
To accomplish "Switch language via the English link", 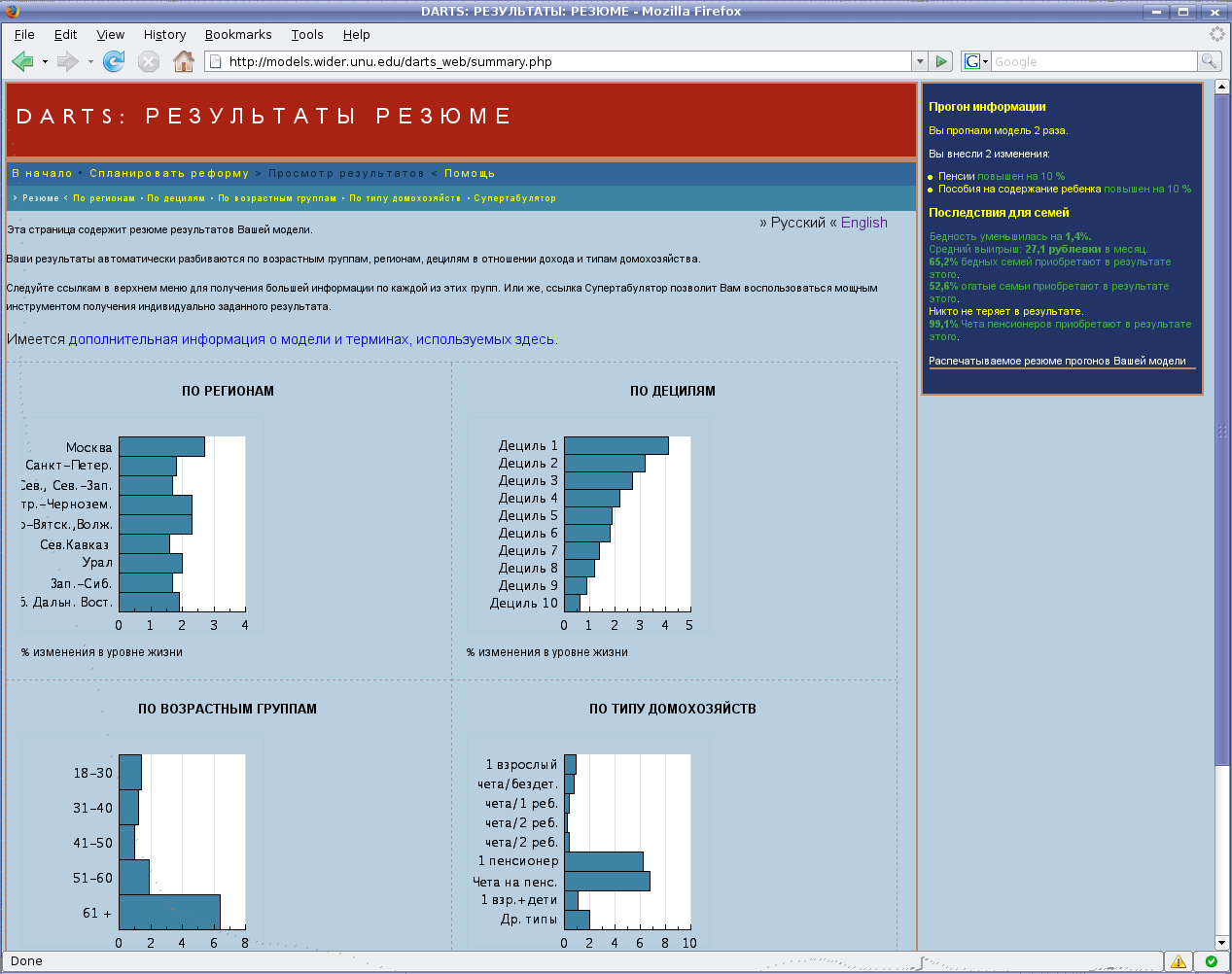I will pyautogui.click(x=863, y=223).
